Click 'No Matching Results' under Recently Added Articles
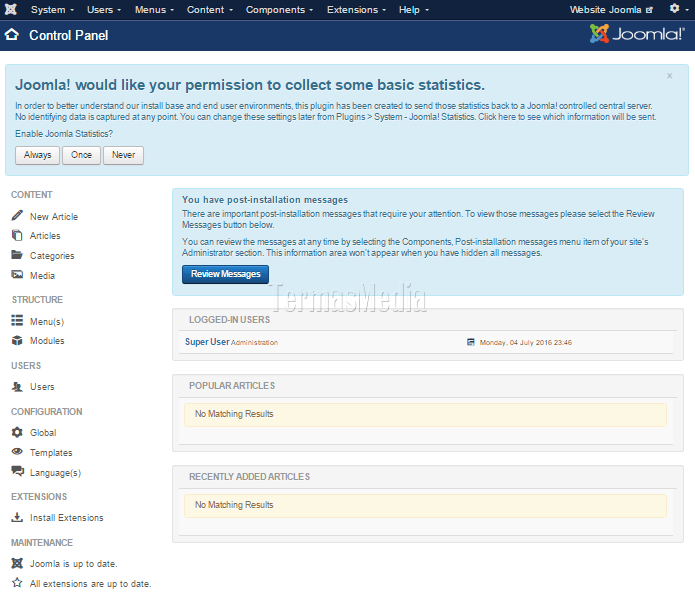This screenshot has height=594, width=695. [234, 504]
